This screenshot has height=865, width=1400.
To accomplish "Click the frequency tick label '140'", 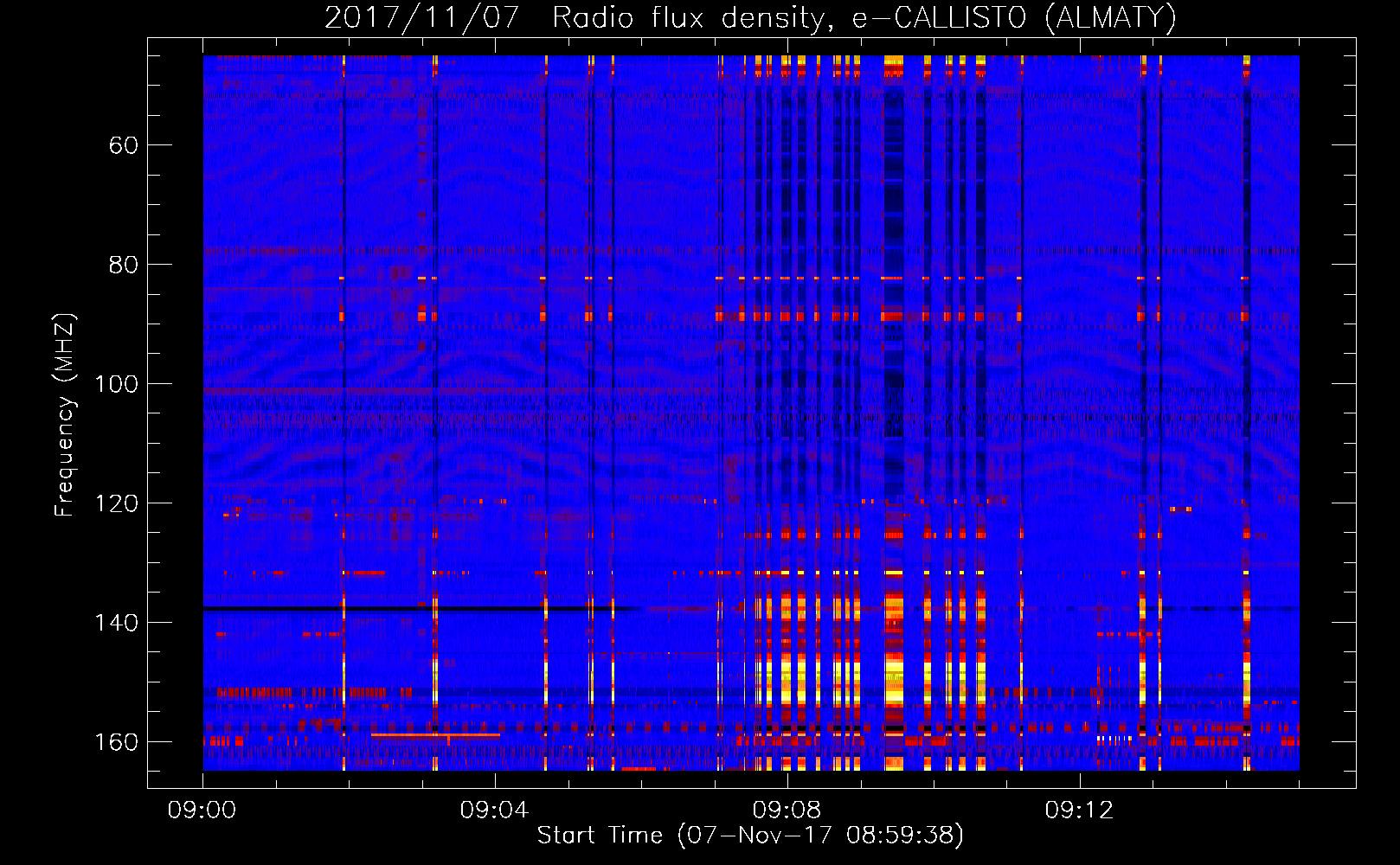I will (x=116, y=623).
